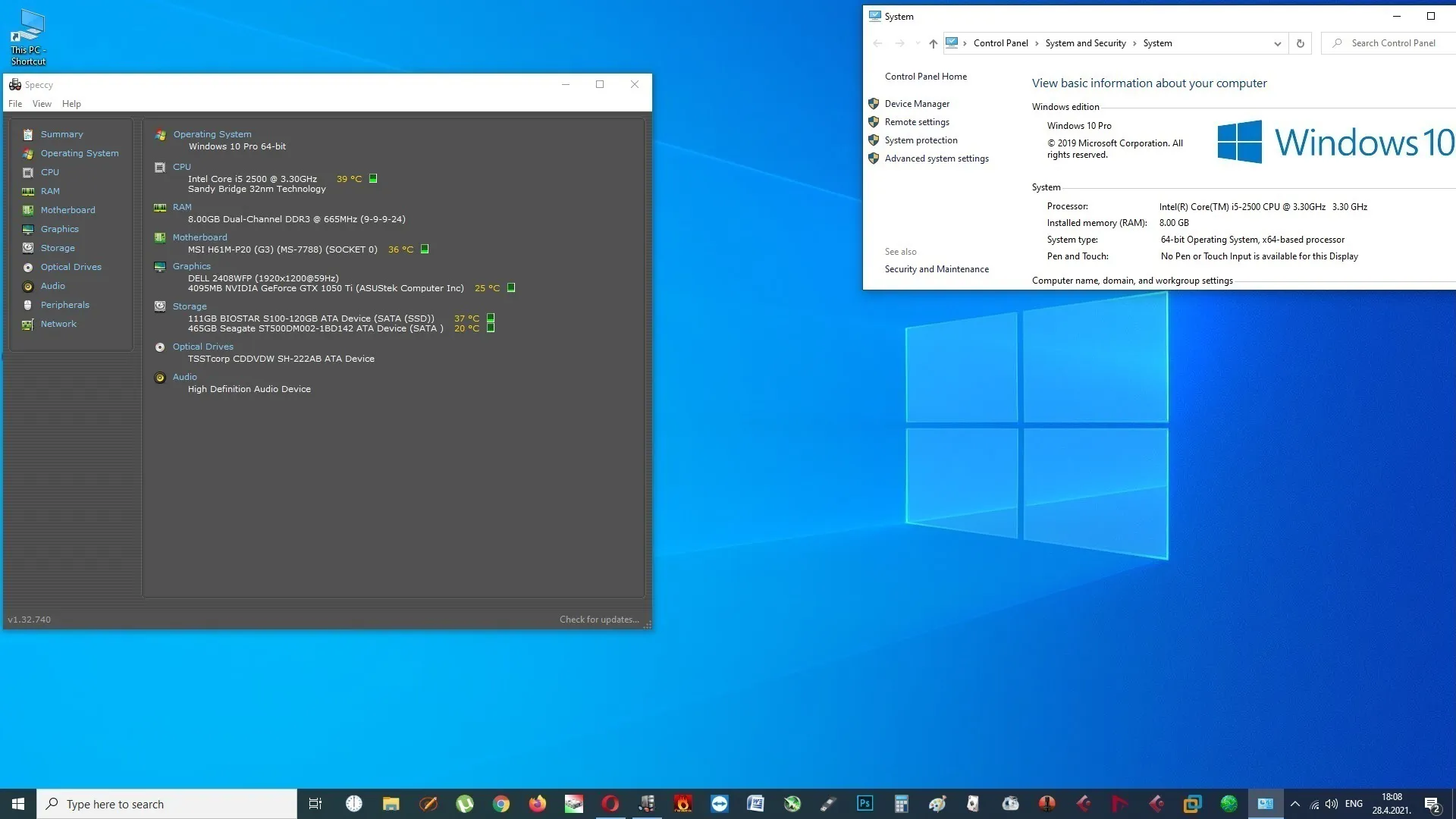
Task: Click the CPU heading link in summary pane
Action: 182,167
